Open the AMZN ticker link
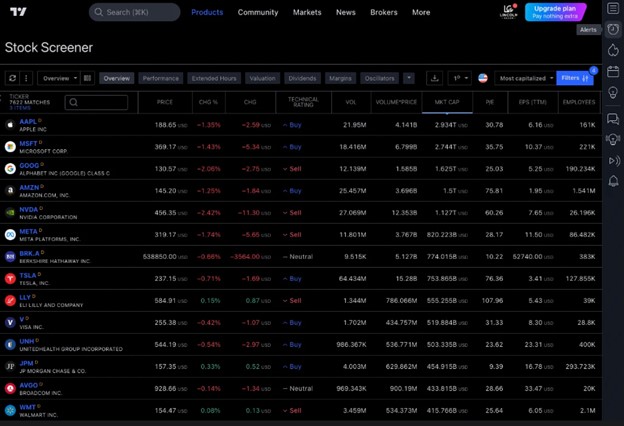The image size is (624, 426). 29,187
